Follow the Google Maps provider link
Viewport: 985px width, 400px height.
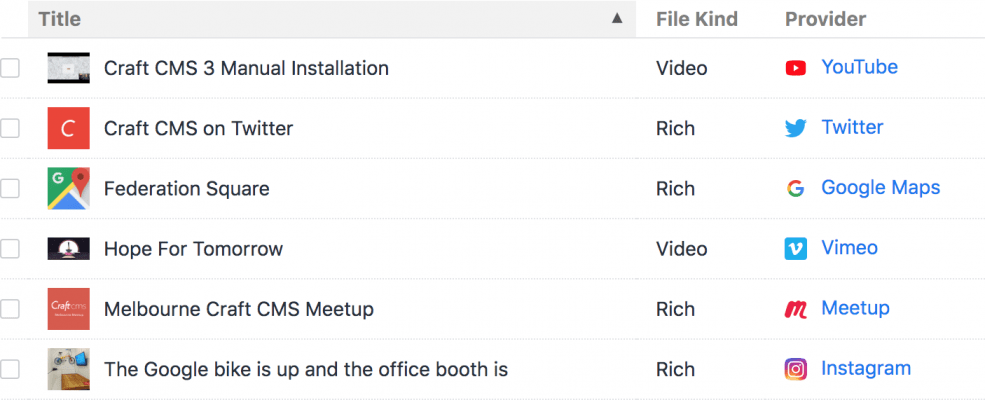point(880,187)
